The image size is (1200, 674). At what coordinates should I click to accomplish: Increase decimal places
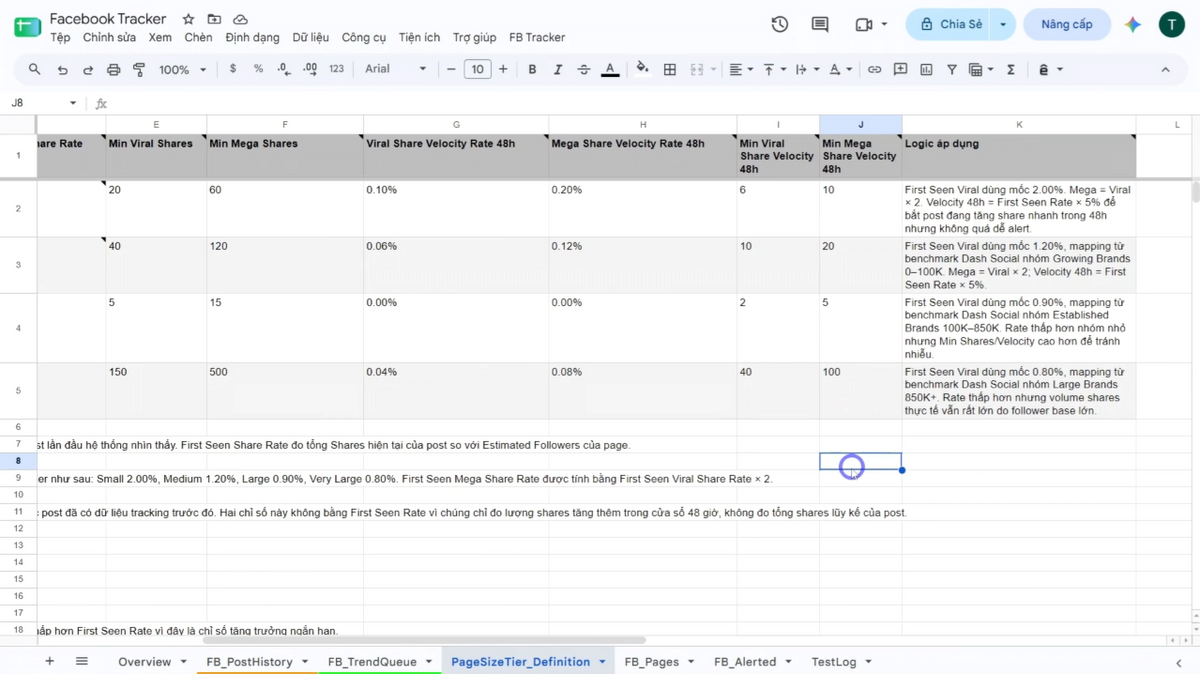pos(310,69)
